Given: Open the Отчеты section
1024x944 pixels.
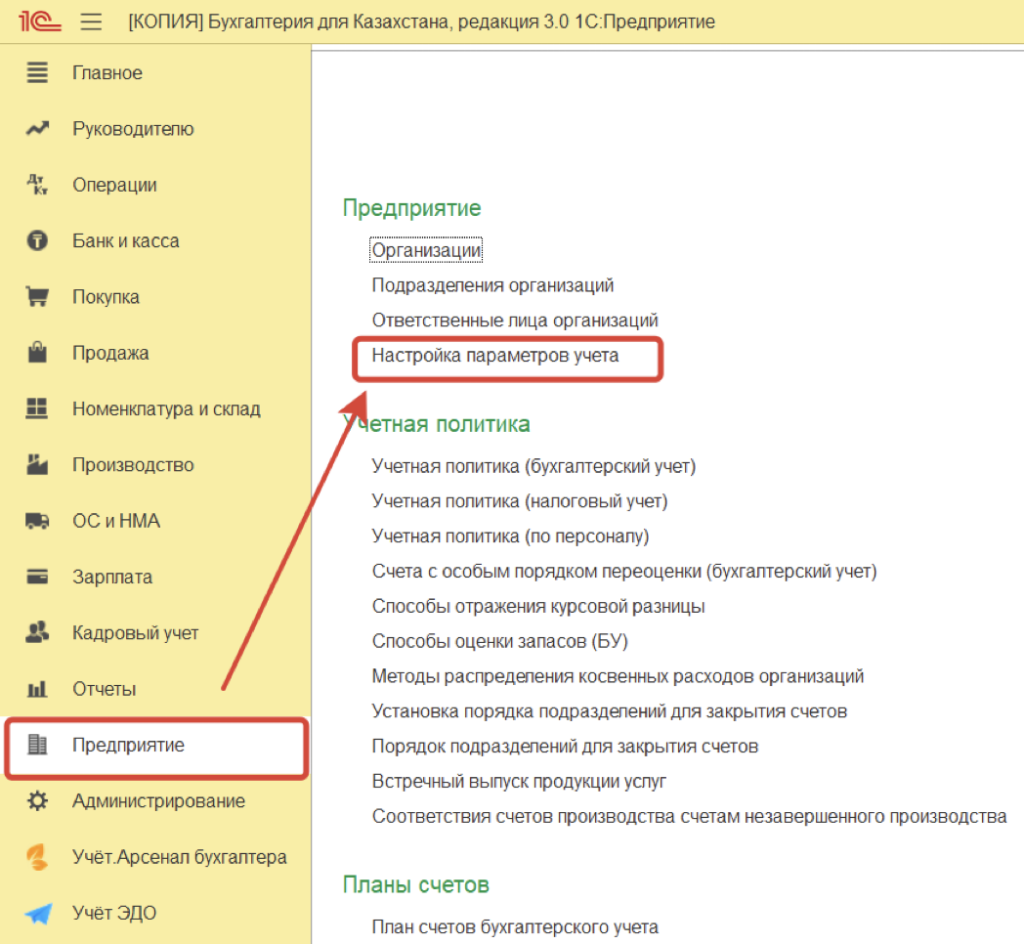Looking at the screenshot, I should [x=104, y=689].
